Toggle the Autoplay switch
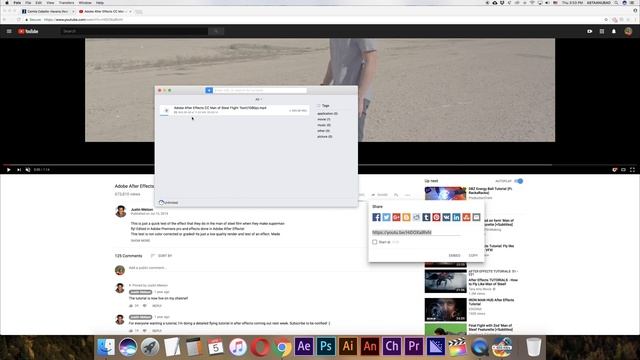The image size is (640, 360). [518, 181]
